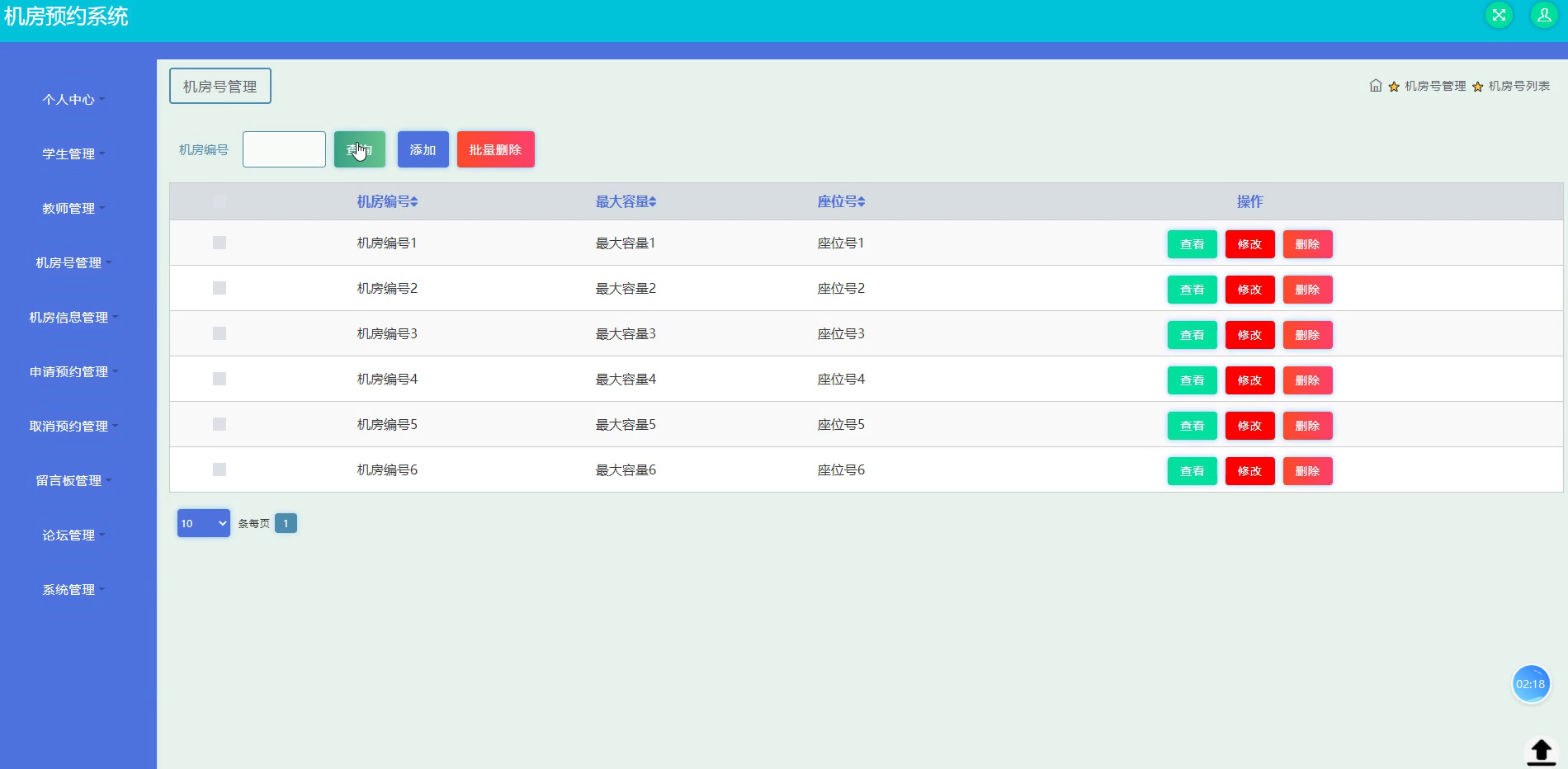Check the row checkbox for 机房编号2
Image resolution: width=1568 pixels, height=769 pixels.
[220, 288]
